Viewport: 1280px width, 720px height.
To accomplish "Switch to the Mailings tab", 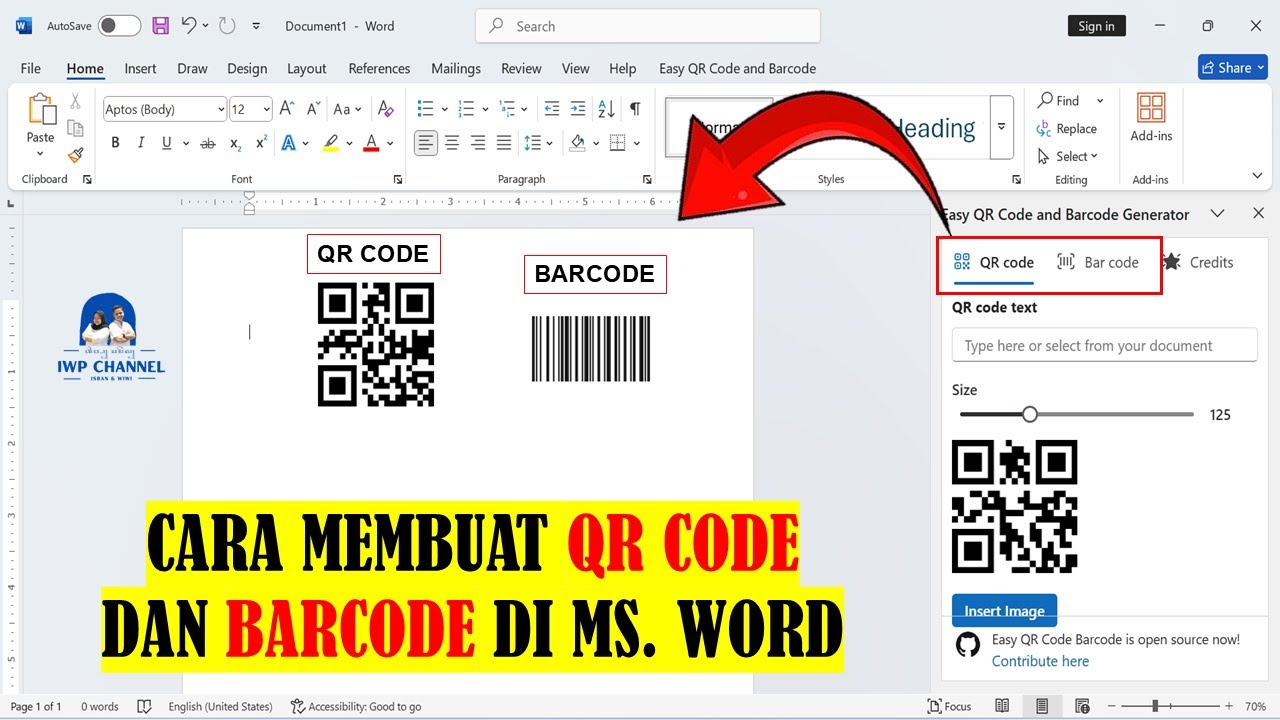I will [456, 68].
